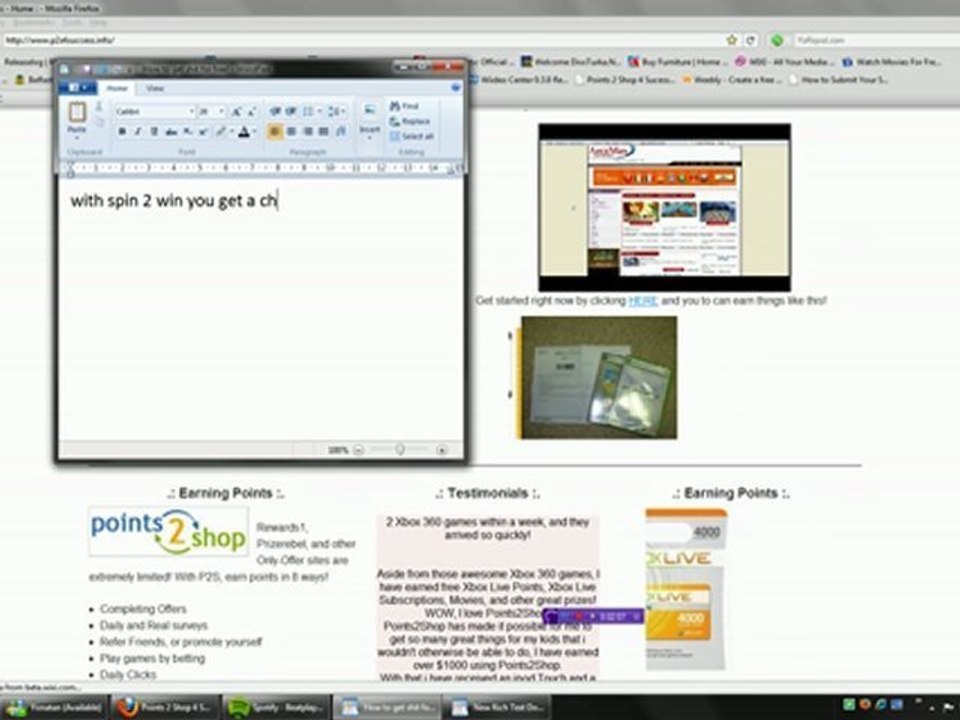This screenshot has width=960, height=720.
Task: Click Find in the Editing group
Action: point(405,107)
